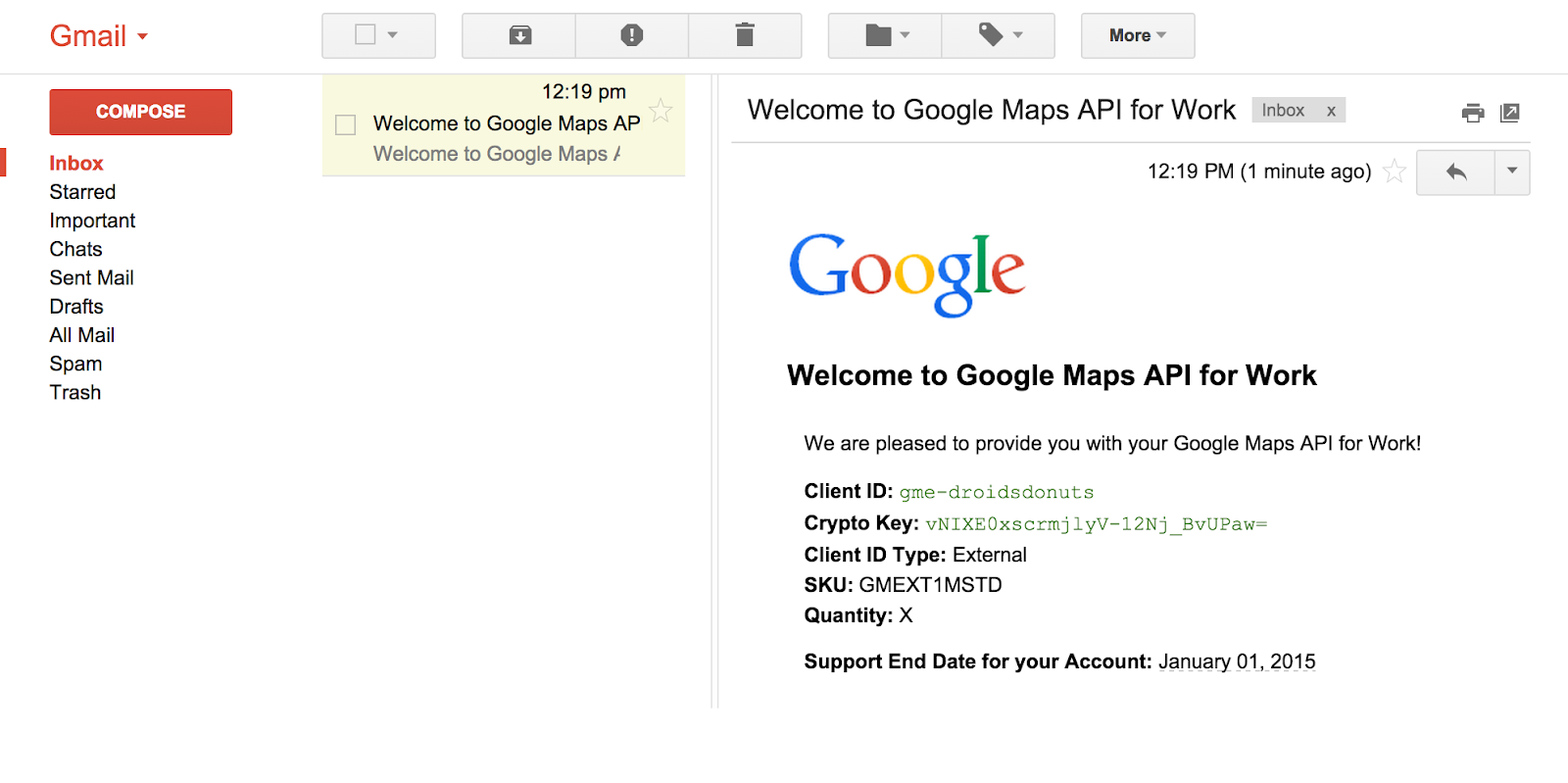The image size is (1568, 783).
Task: Remove the Inbox label with the x
Action: point(1331,111)
